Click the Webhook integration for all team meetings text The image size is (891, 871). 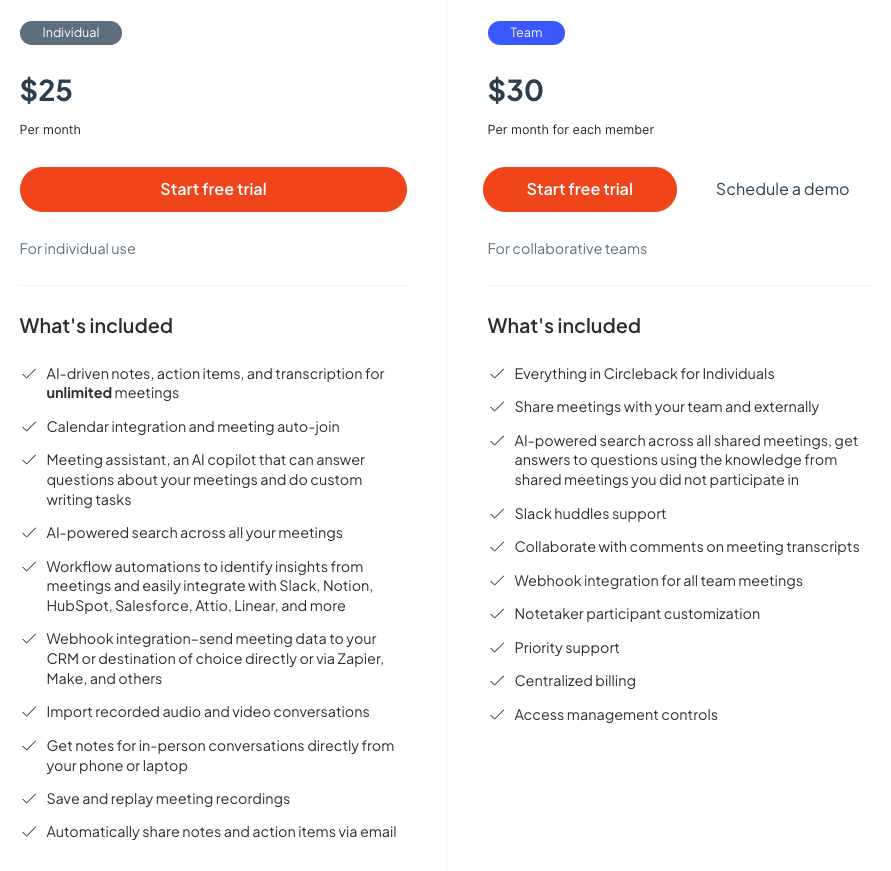pos(658,581)
